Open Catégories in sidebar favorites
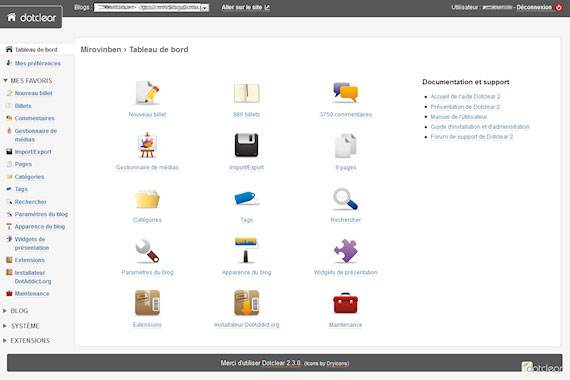Image resolution: width=570 pixels, height=380 pixels. point(29,177)
